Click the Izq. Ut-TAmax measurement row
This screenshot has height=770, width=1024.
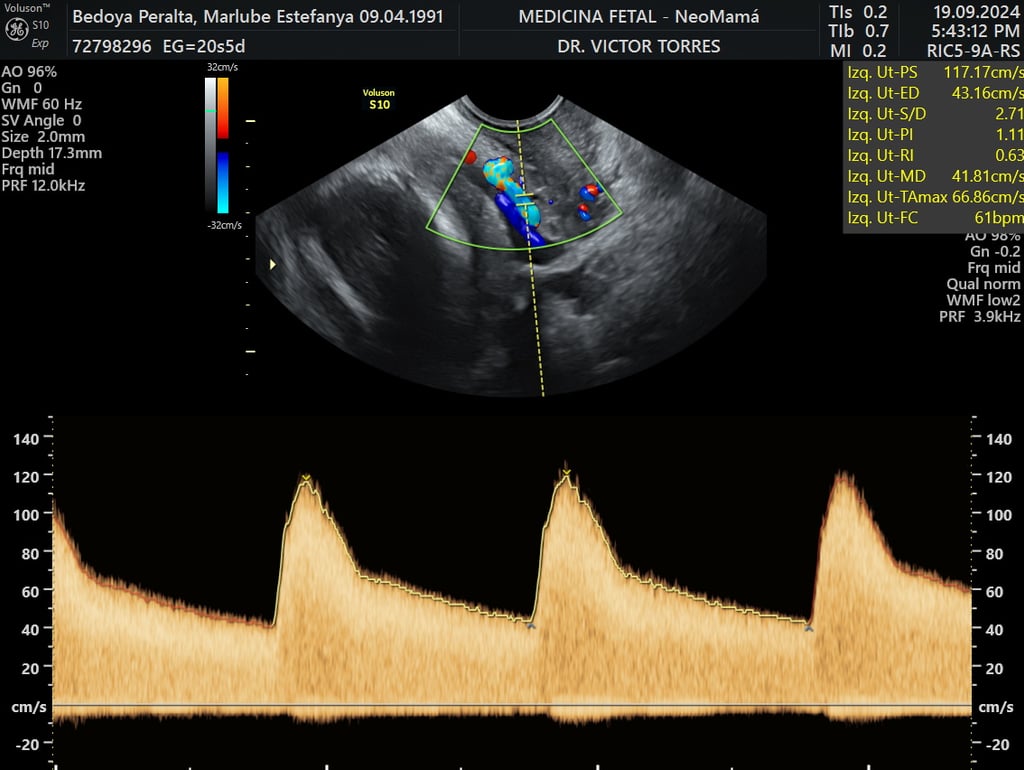(935, 197)
